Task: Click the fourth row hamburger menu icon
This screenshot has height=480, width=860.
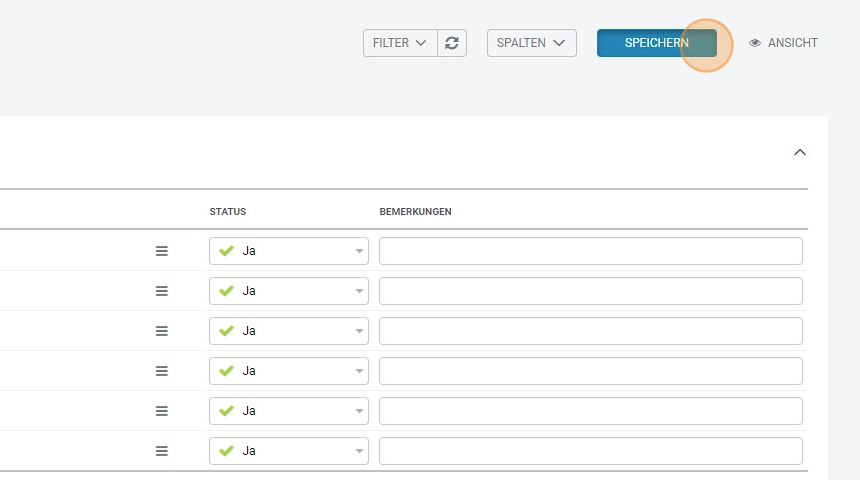Action: coord(162,371)
